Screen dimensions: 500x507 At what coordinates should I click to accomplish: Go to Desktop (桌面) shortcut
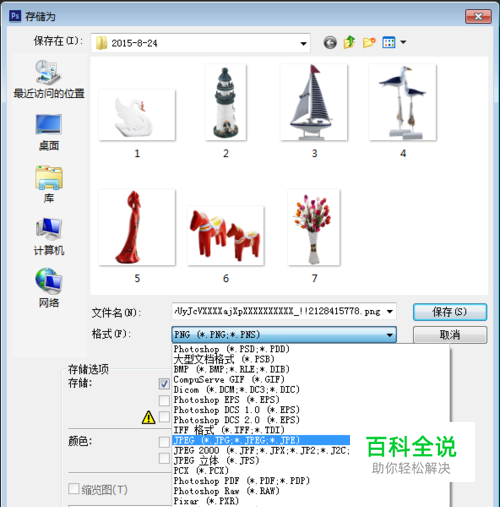coord(49,132)
